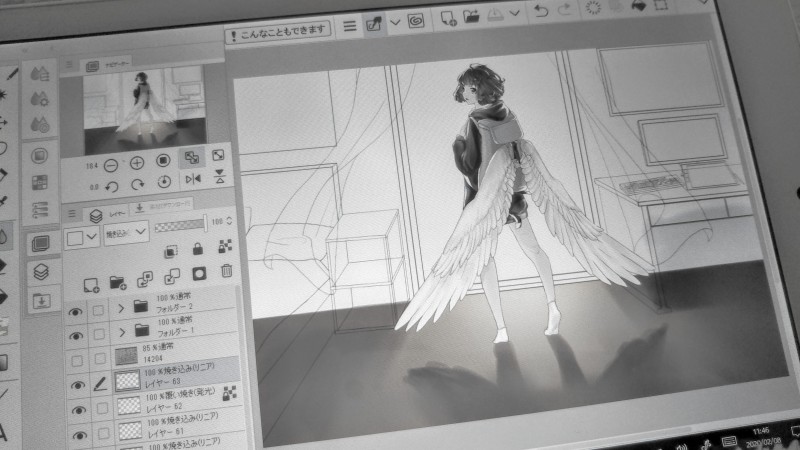Click the layer opacity slider
Viewport: 800px width, 450px height.
[181, 224]
